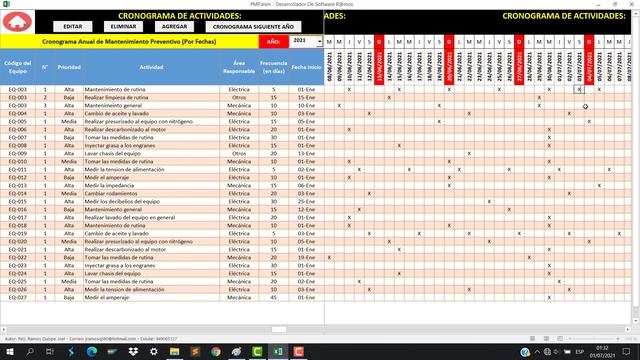Click the help icon in system tray

click(525, 351)
